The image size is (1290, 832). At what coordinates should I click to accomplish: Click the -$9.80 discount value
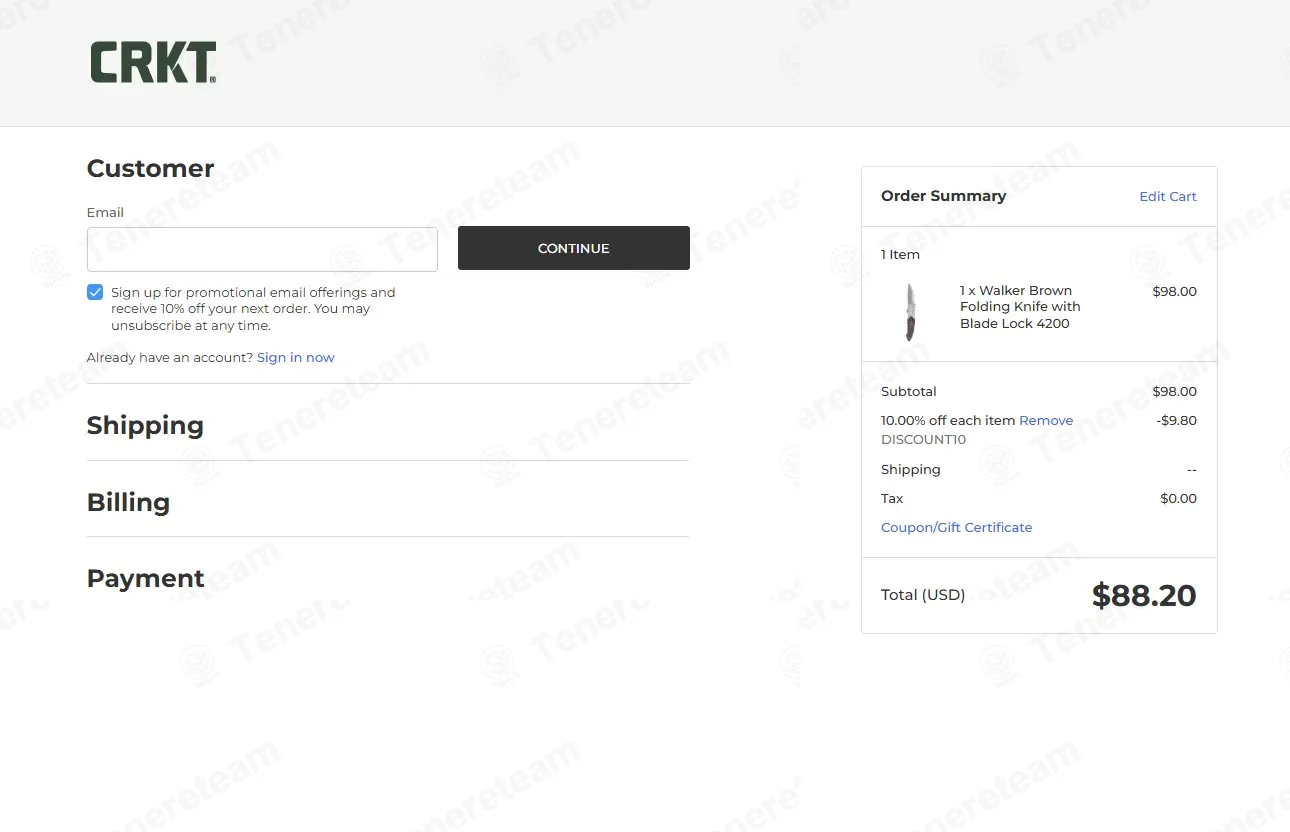click(x=1176, y=421)
